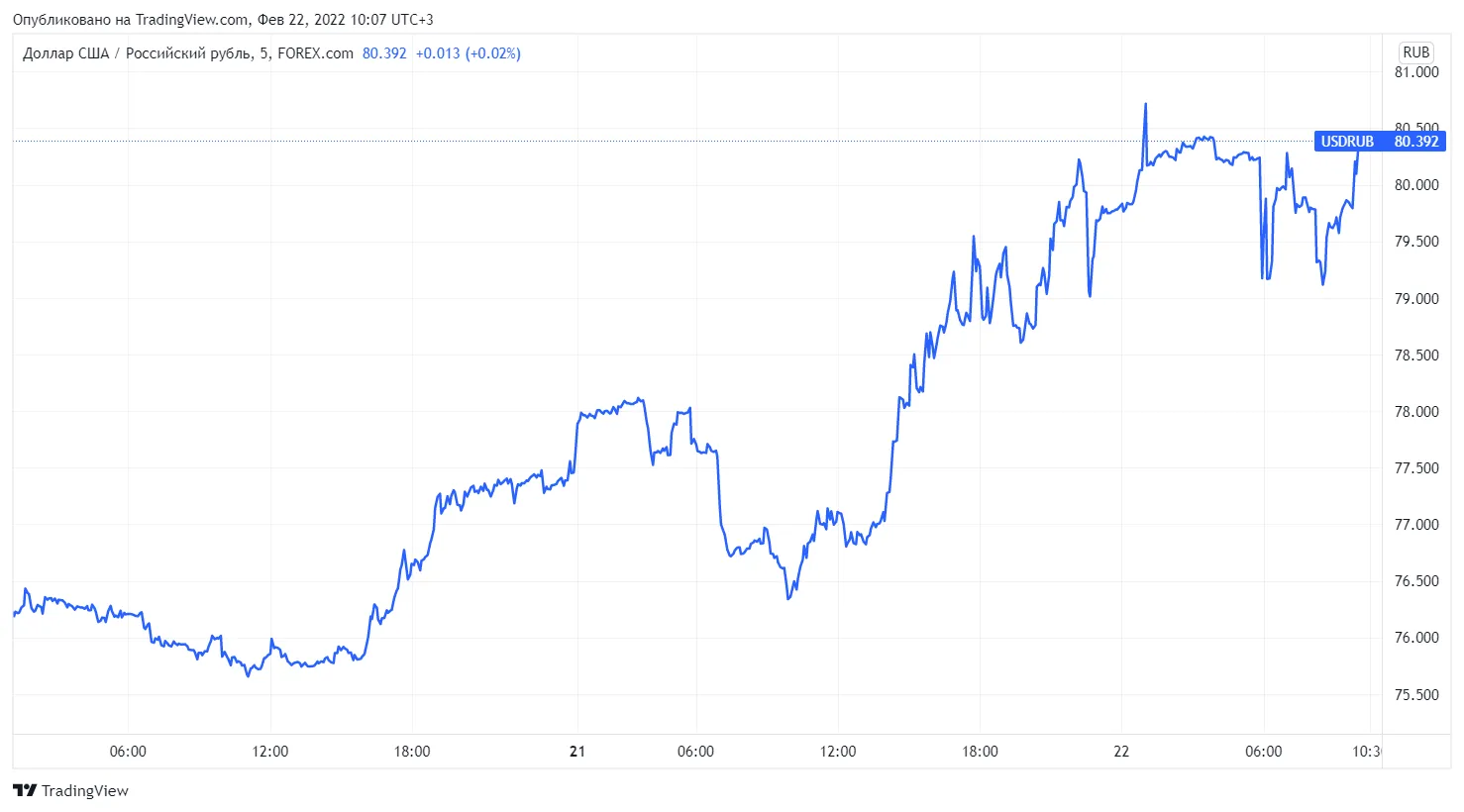Select the Доллар США / Российский рубль title
The width and height of the screenshot is (1464, 812).
tap(137, 53)
